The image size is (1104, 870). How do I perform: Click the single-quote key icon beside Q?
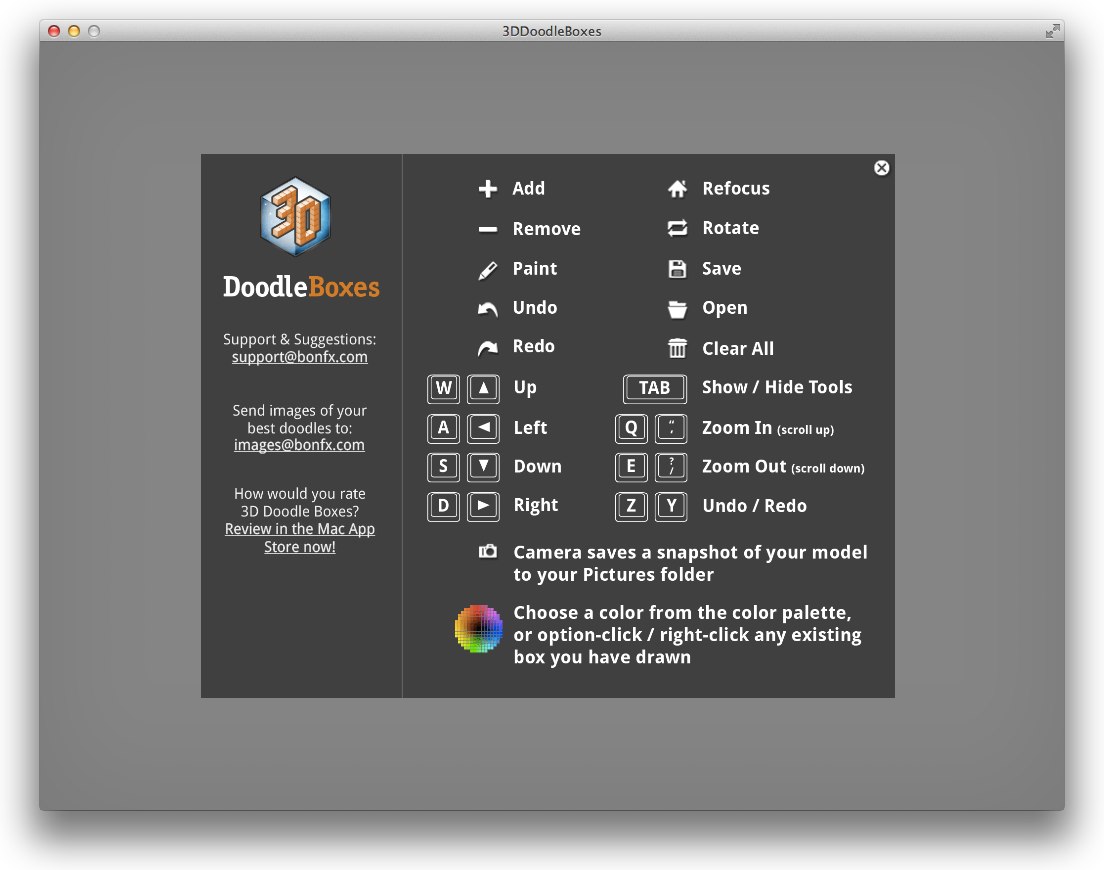point(671,428)
